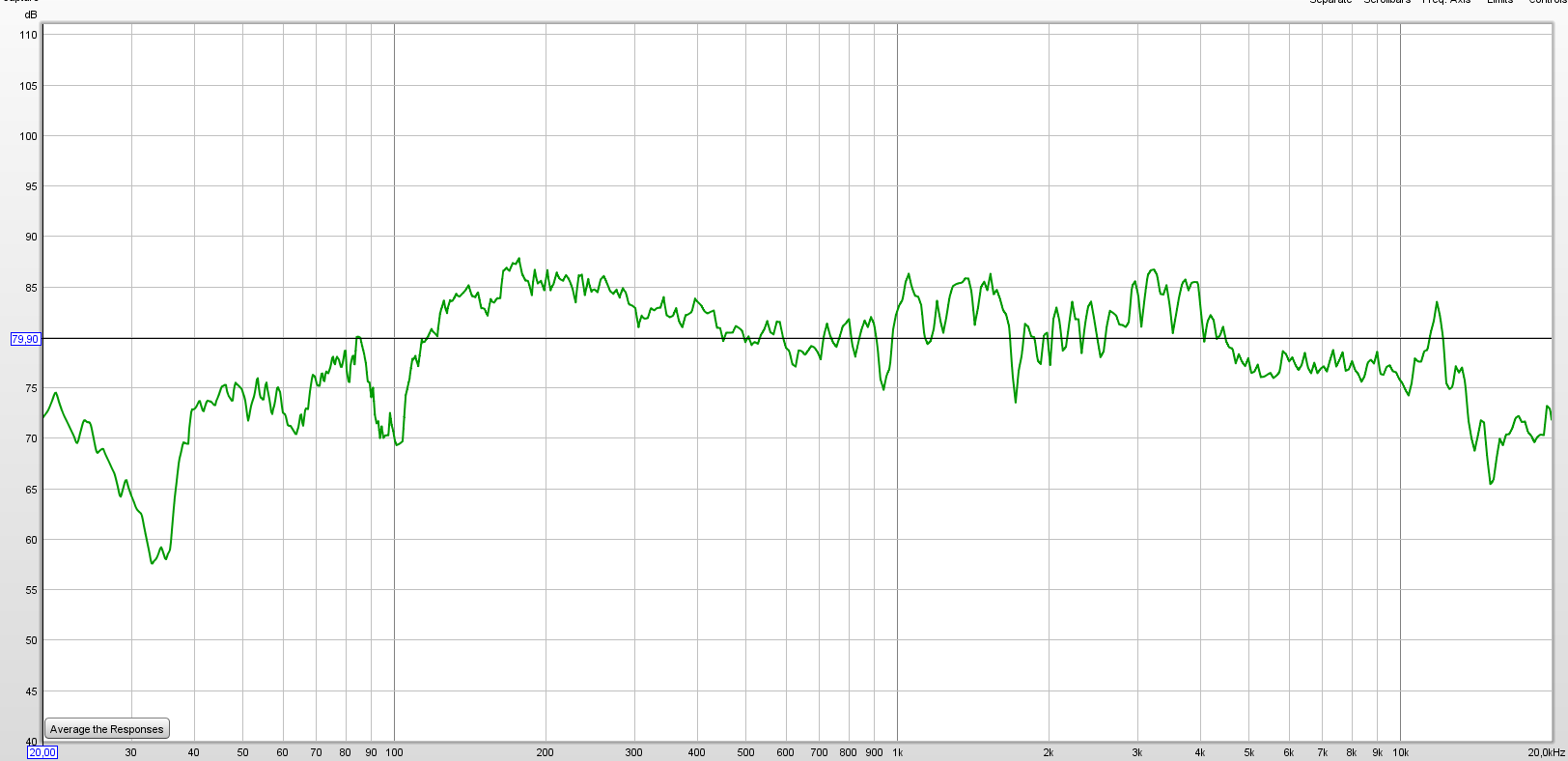Click the 20,0kHz label on the frequency axis
The width and height of the screenshot is (1568, 761).
(1547, 752)
